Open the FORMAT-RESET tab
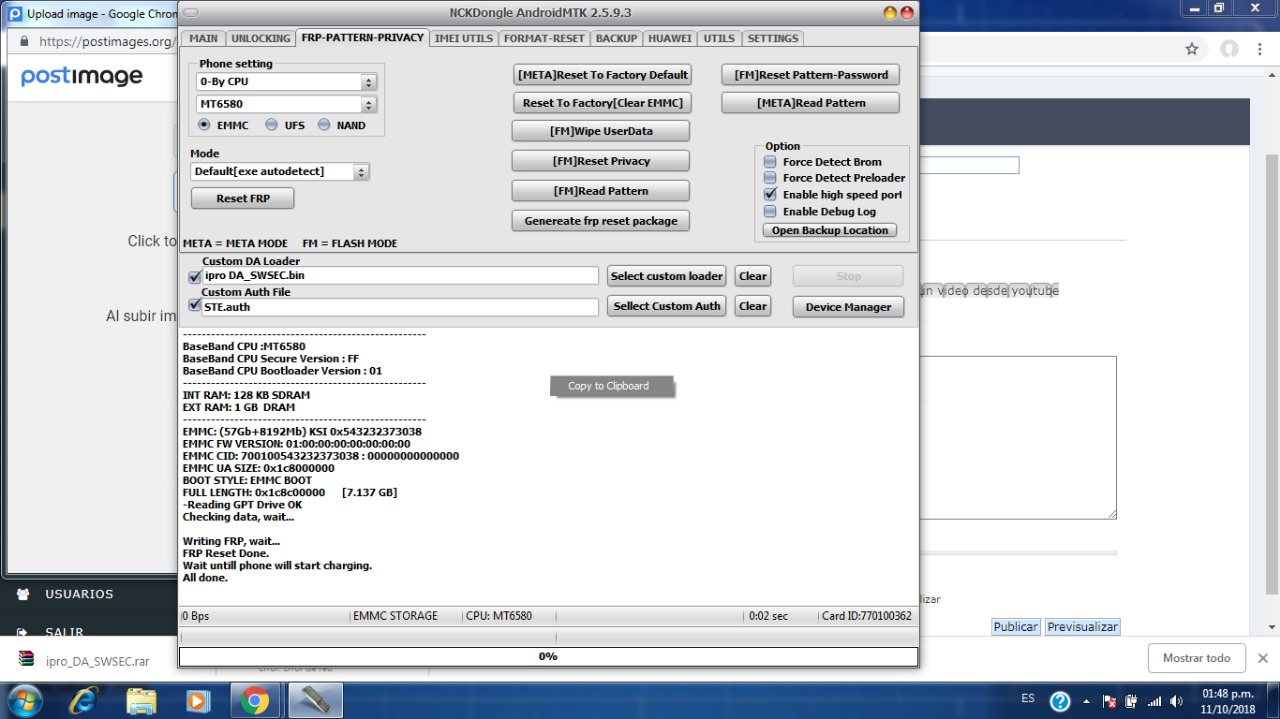Viewport: 1280px width, 719px height. coord(544,38)
